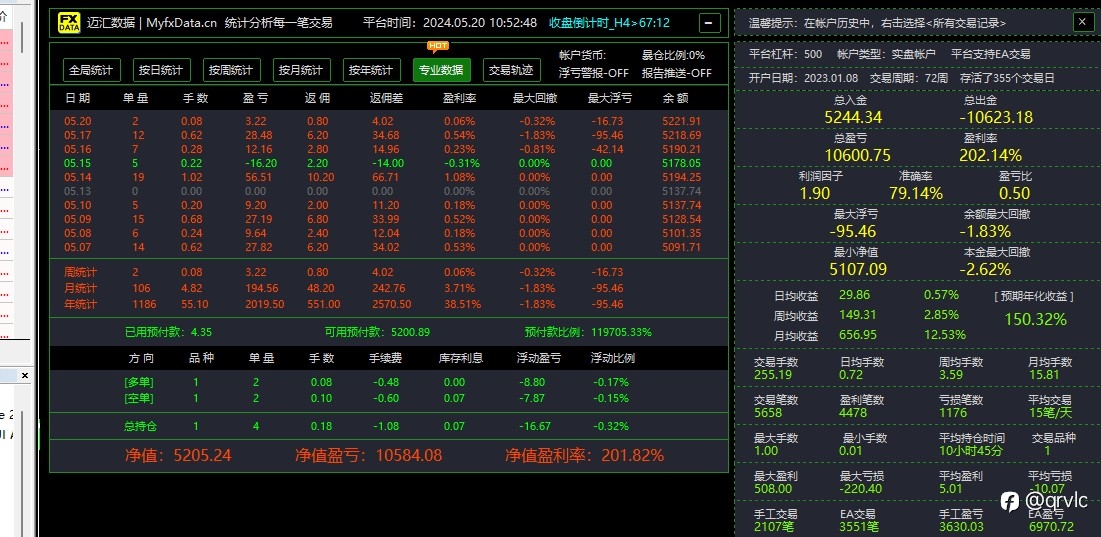Click the 预付款比例: 119705.33% text
Image resolution: width=1101 pixels, height=537 pixels.
[x=588, y=331]
